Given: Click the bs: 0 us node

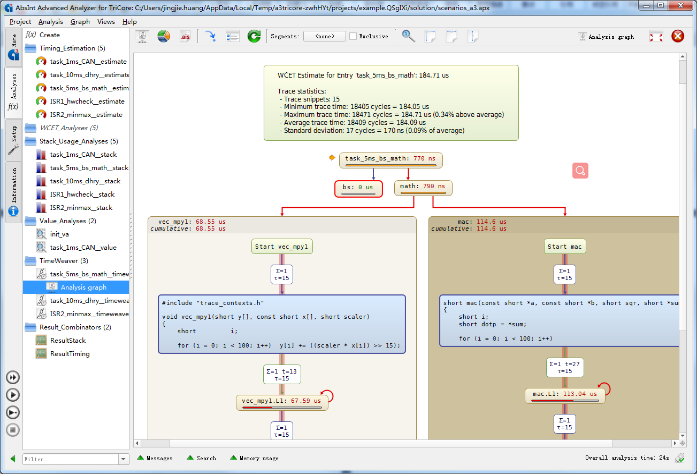Looking at the screenshot, I should pyautogui.click(x=358, y=189).
